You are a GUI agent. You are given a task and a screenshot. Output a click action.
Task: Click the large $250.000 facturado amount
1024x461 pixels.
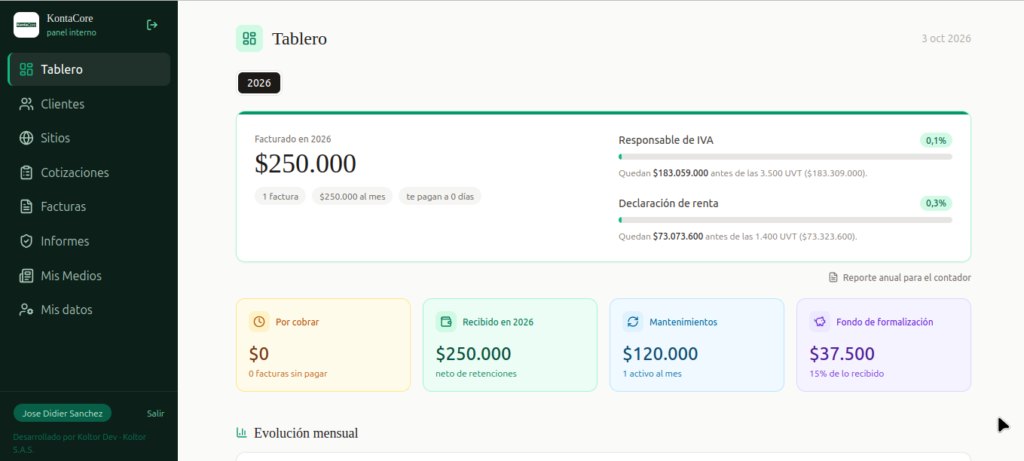tap(305, 164)
